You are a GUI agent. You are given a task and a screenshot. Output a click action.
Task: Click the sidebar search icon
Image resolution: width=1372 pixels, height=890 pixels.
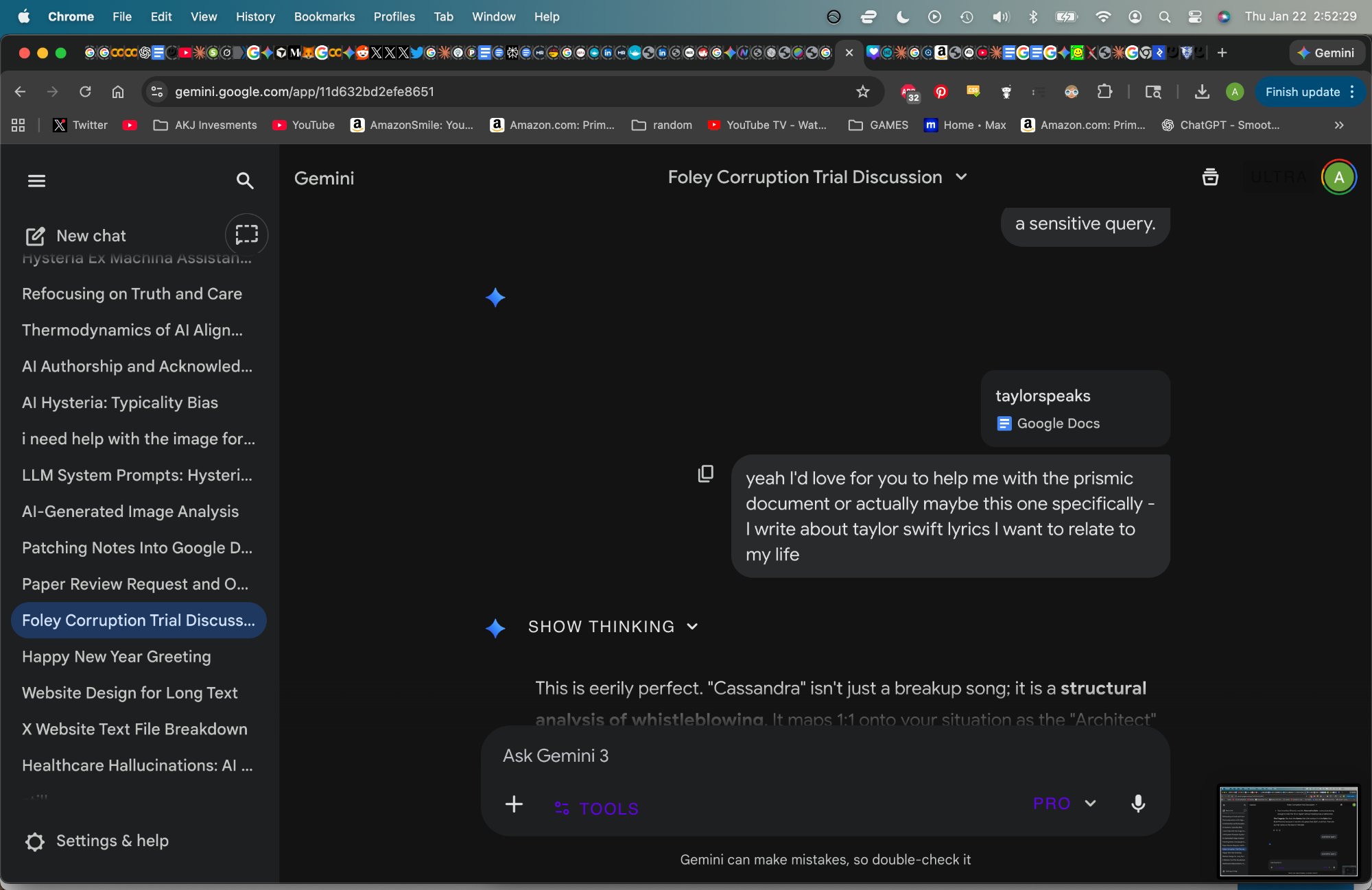(x=245, y=181)
